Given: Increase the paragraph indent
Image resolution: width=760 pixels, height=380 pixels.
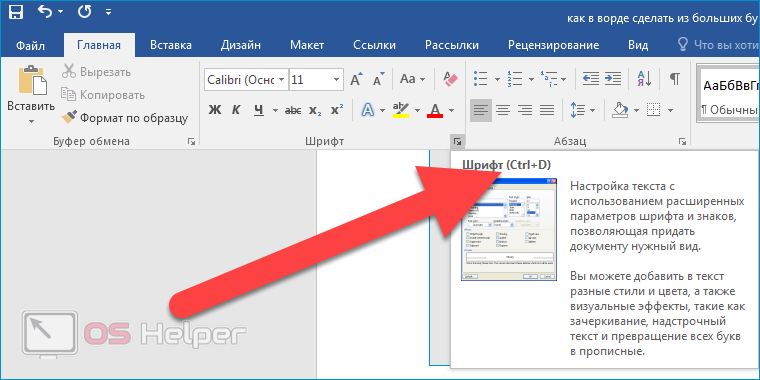Looking at the screenshot, I should (613, 79).
